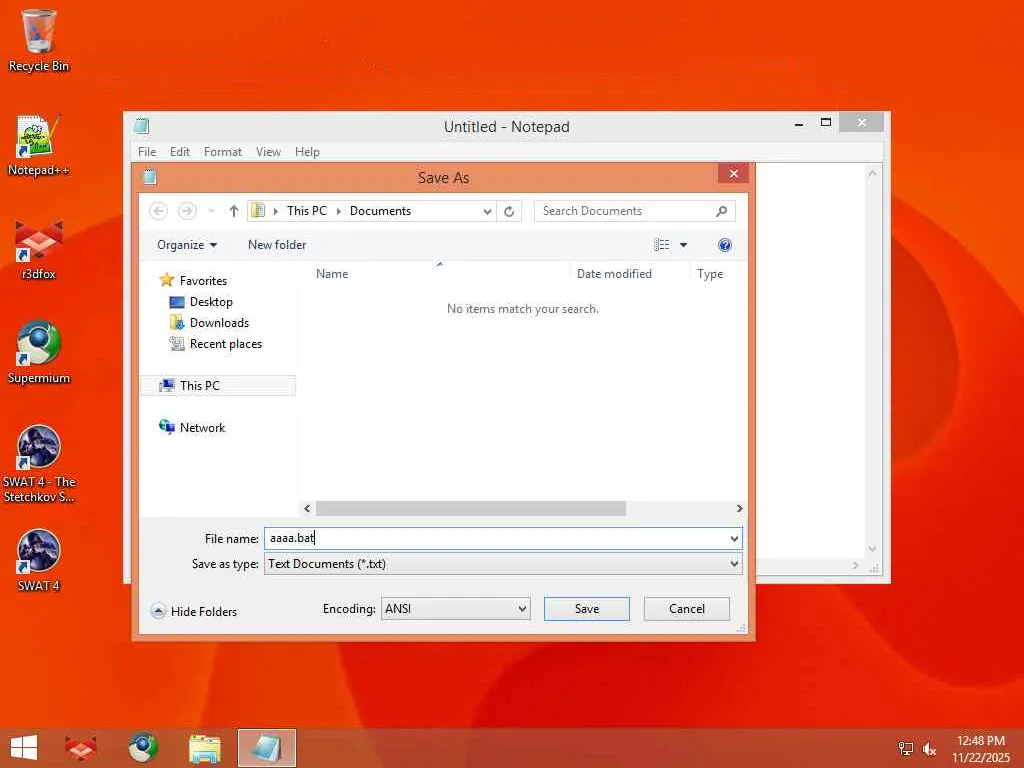Close the Save As dialog
1024x768 pixels.
pos(733,174)
